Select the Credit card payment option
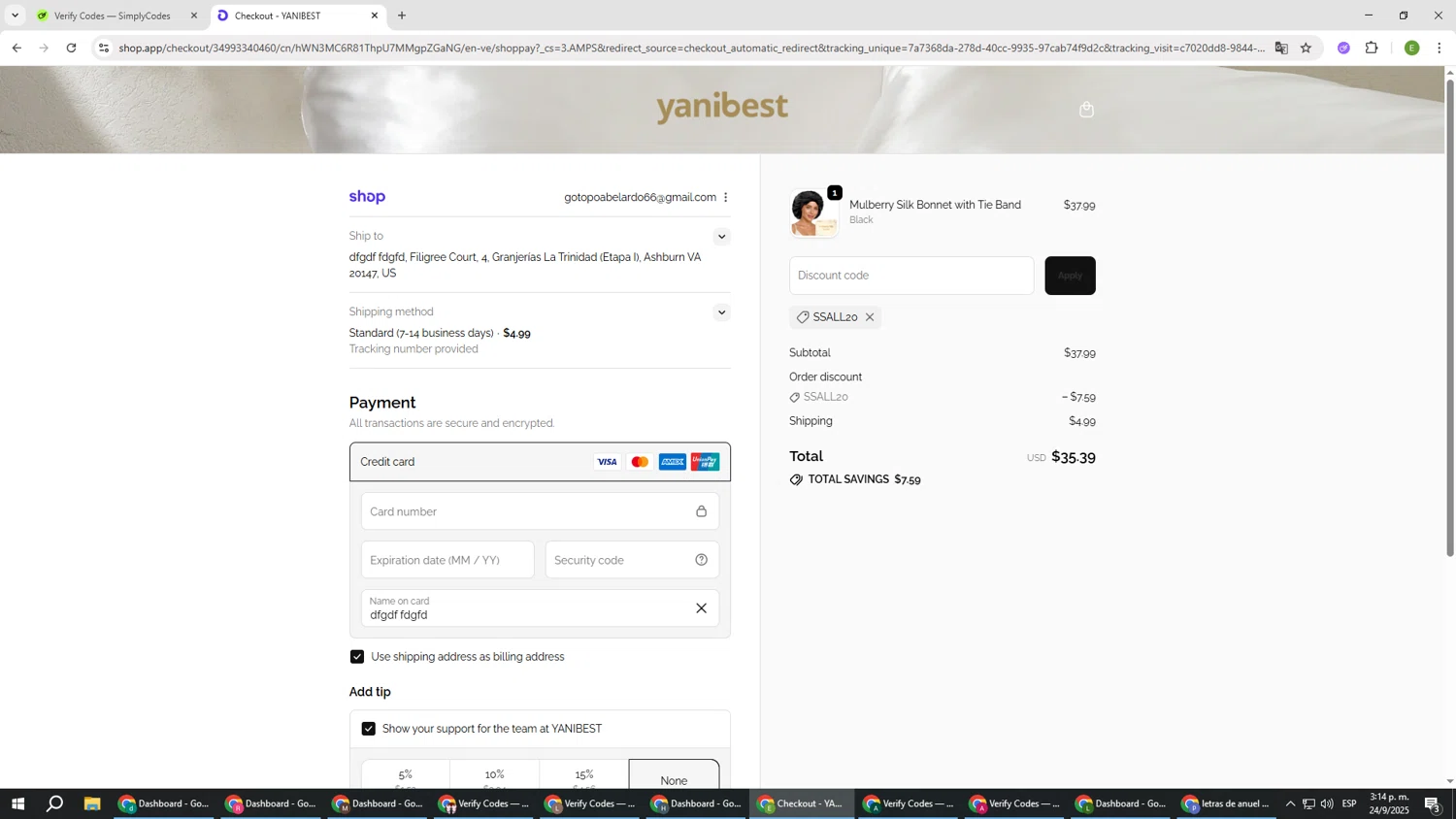This screenshot has width=1456, height=819. coord(540,462)
